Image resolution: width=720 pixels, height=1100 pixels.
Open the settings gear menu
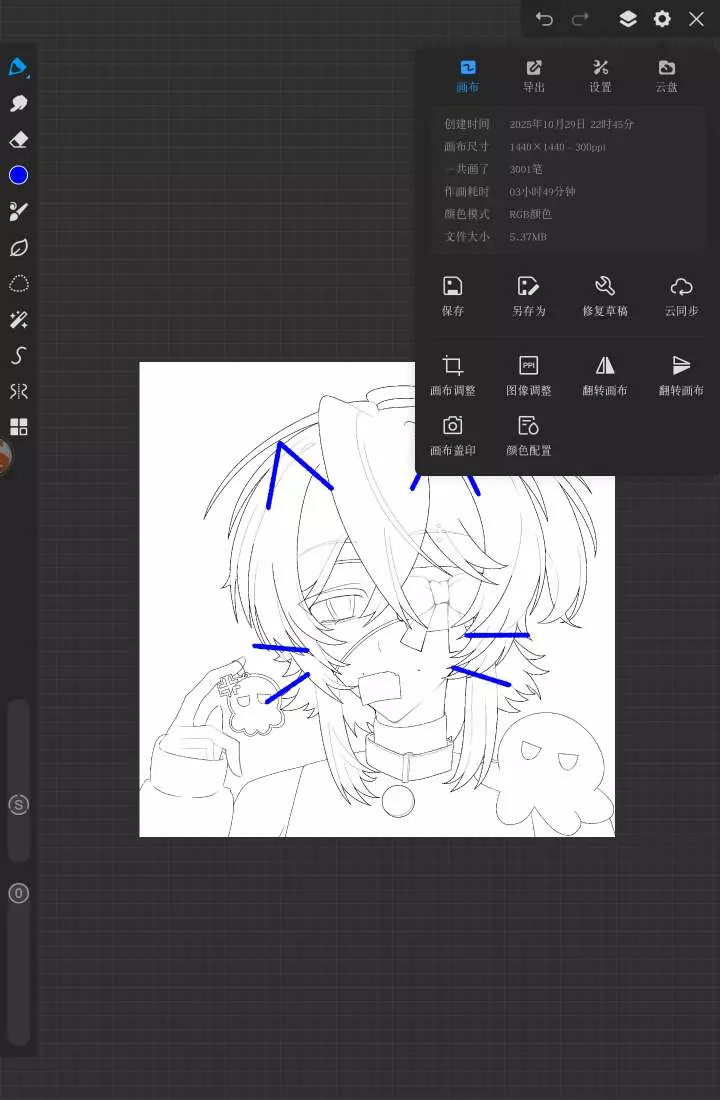662,19
